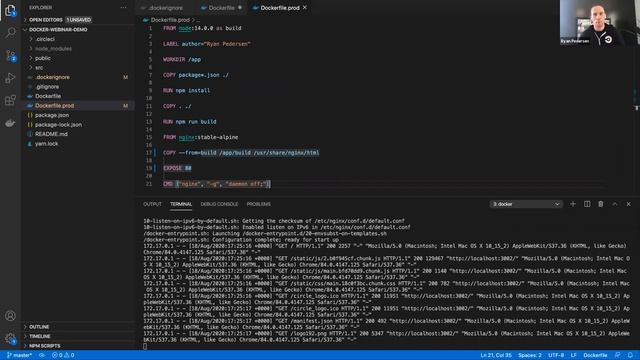Expand the src folder

[39, 68]
